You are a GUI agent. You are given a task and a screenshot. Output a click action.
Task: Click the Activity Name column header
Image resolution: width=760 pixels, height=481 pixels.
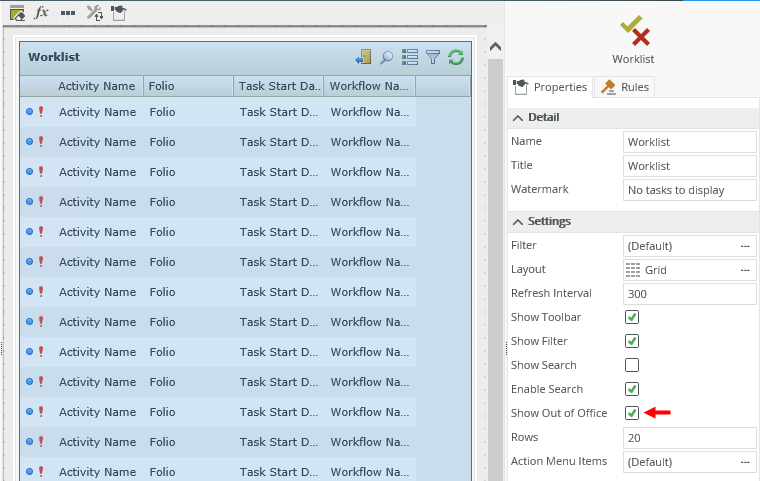tap(96, 86)
